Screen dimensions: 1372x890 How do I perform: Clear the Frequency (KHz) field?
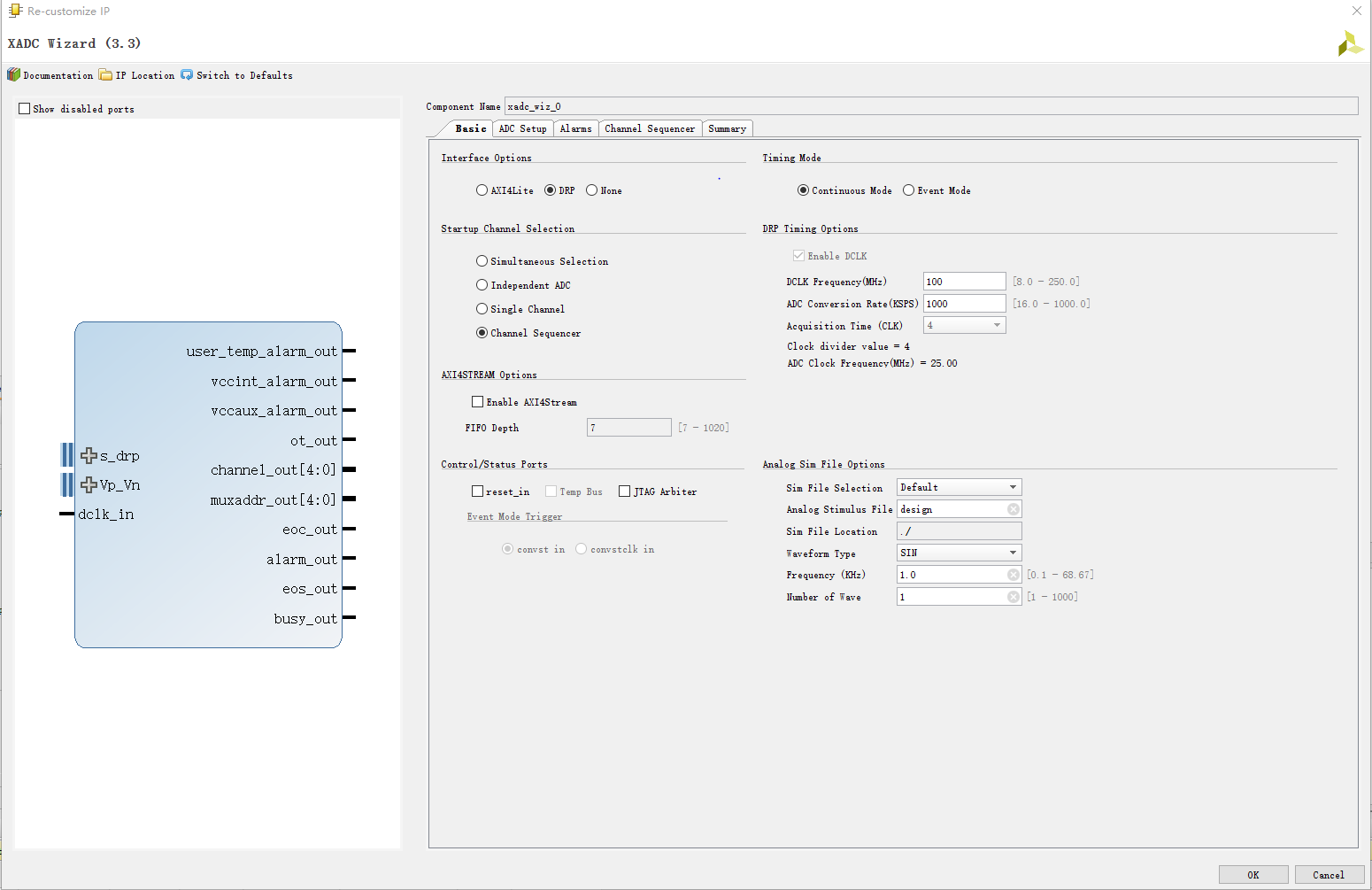(x=1014, y=575)
